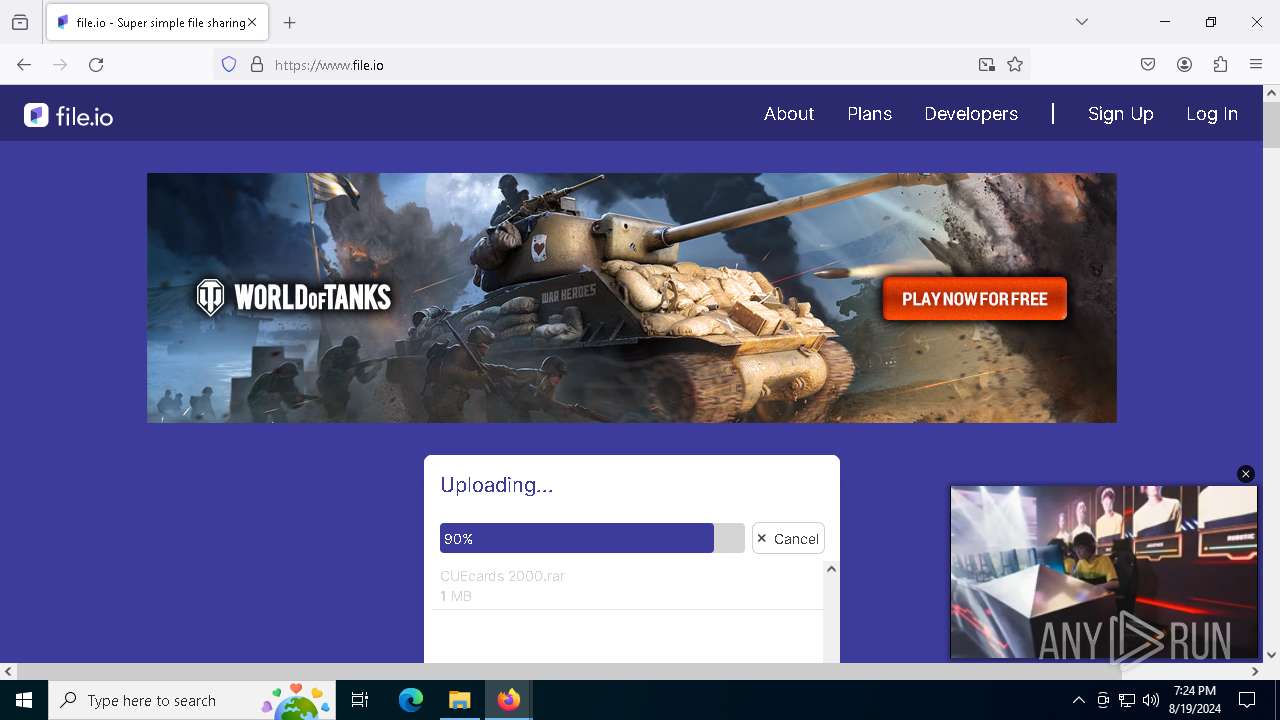Go to file.io home logo
The image size is (1280, 720).
click(x=68, y=116)
